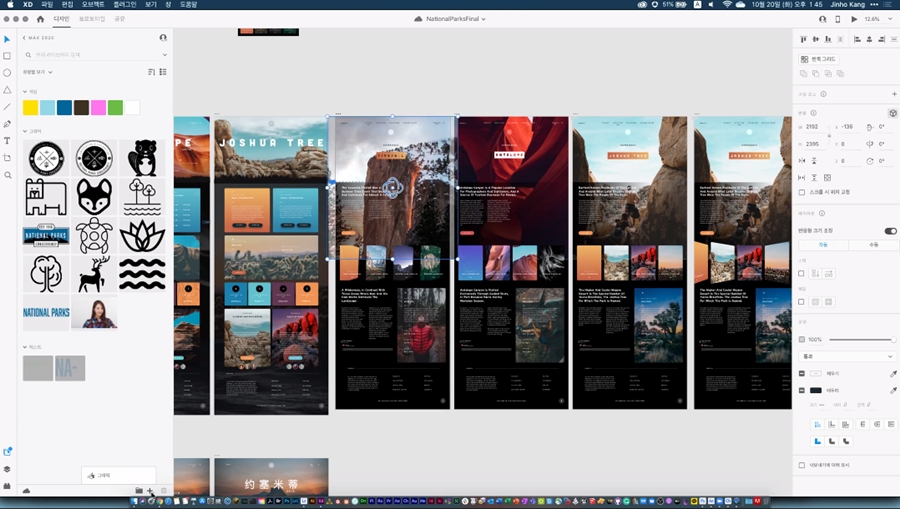Start desktop preview play button
The width and height of the screenshot is (900, 509).
pos(854,19)
